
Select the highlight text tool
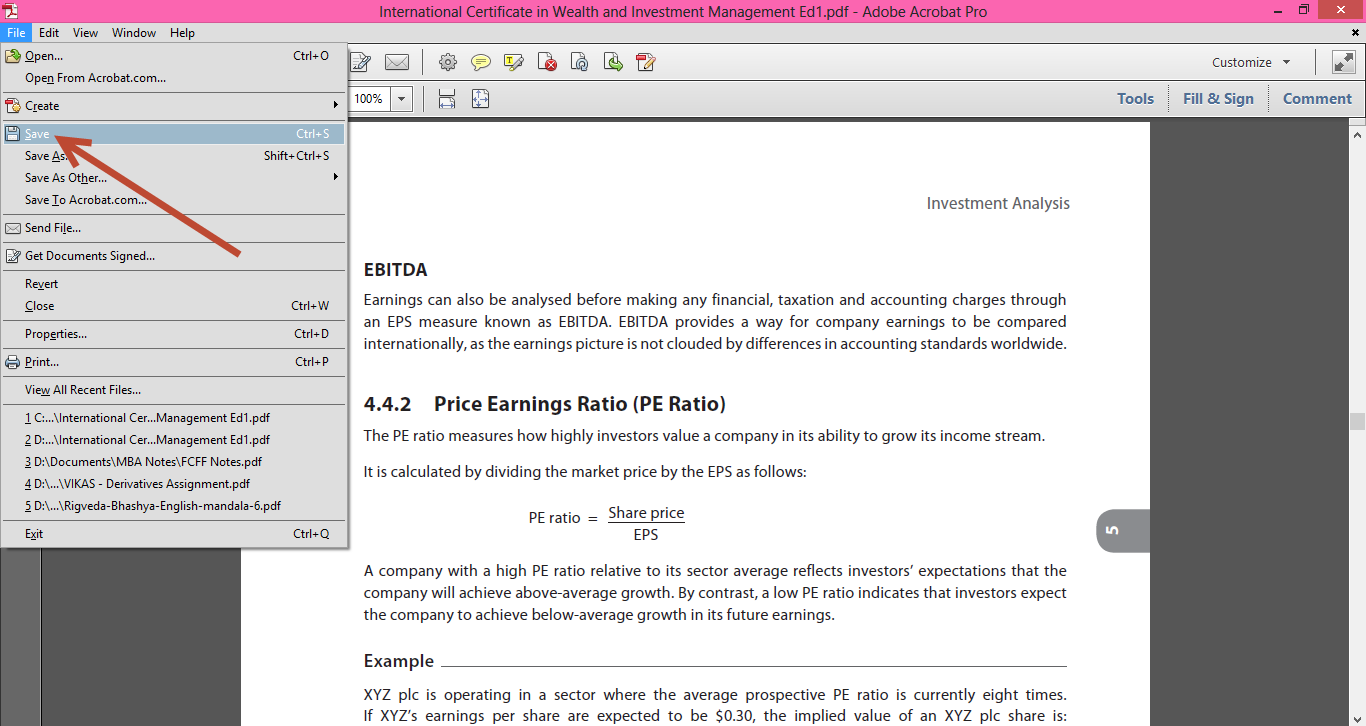click(514, 62)
